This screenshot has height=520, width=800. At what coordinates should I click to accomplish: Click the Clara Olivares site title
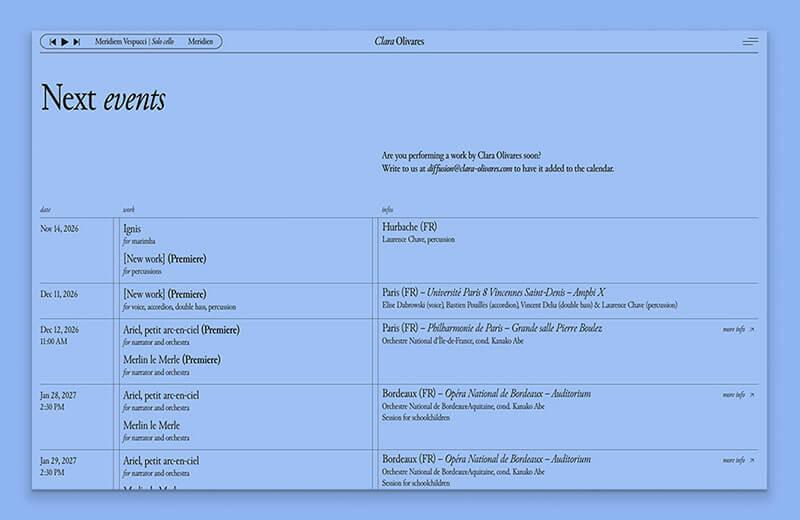point(399,41)
